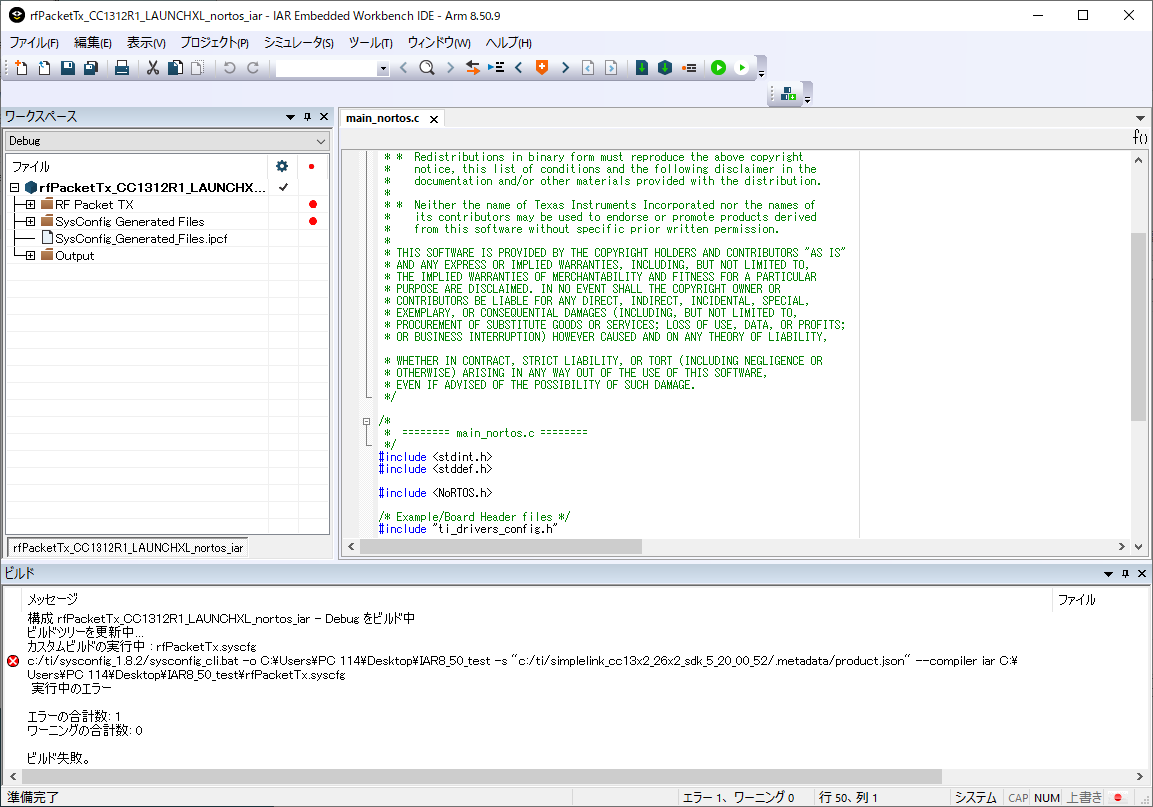The image size is (1153, 807).
Task: Open the workspace gear settings column icon
Action: pyautogui.click(x=282, y=166)
